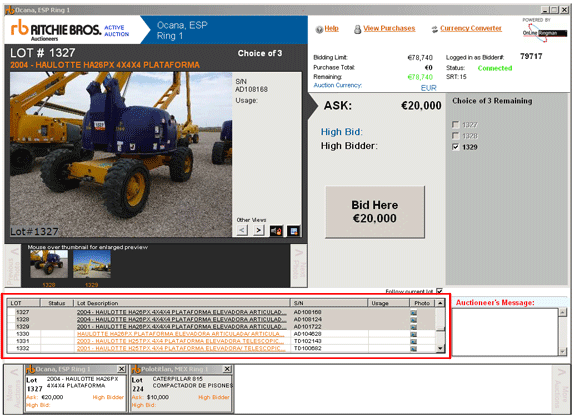575x418 pixels.
Task: Click the View Purchases person icon
Action: 357,29
